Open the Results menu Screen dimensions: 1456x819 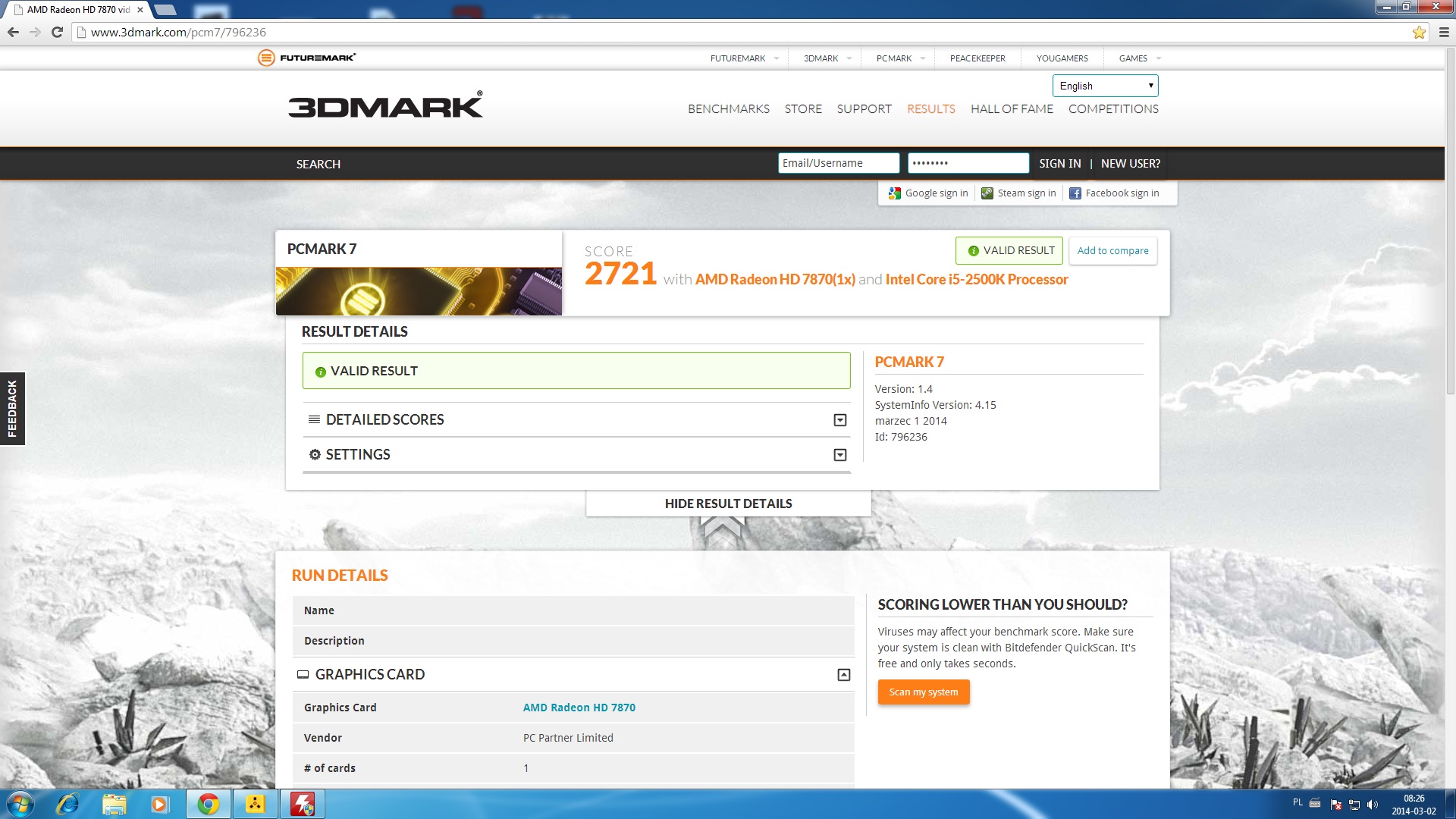click(x=930, y=108)
